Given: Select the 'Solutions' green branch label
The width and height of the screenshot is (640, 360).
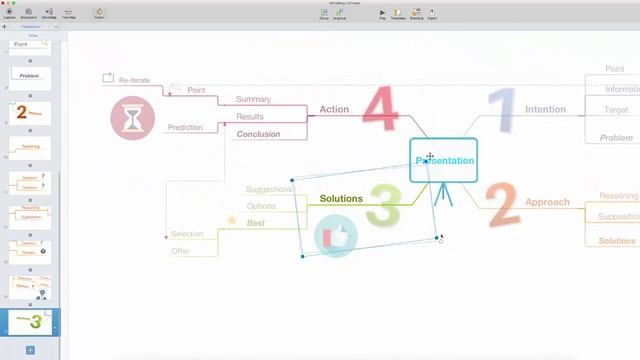Looking at the screenshot, I should click(x=341, y=199).
